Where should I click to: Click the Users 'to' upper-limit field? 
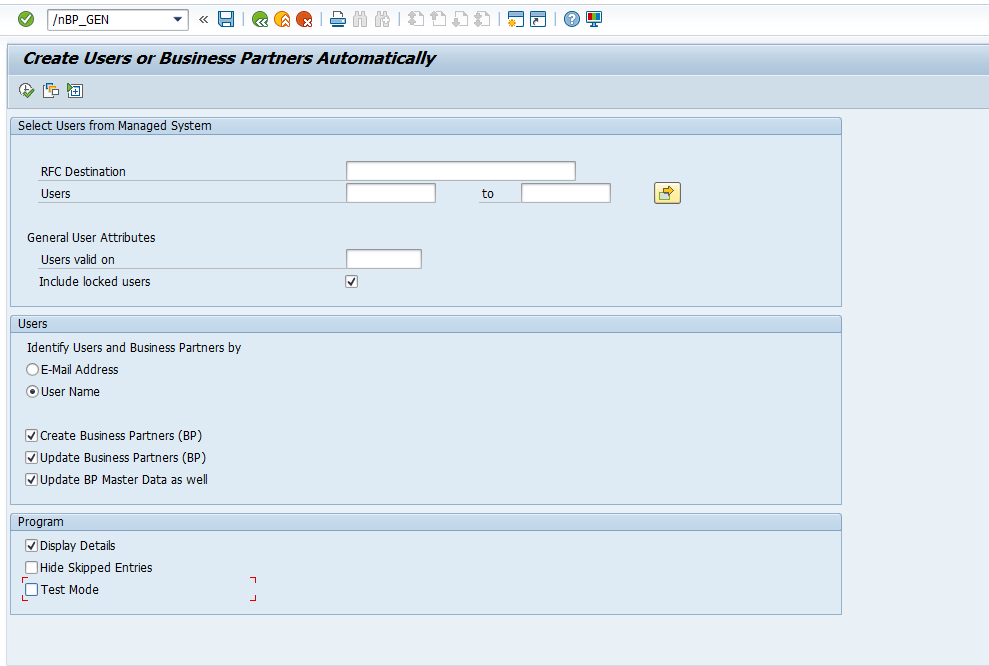tap(566, 193)
